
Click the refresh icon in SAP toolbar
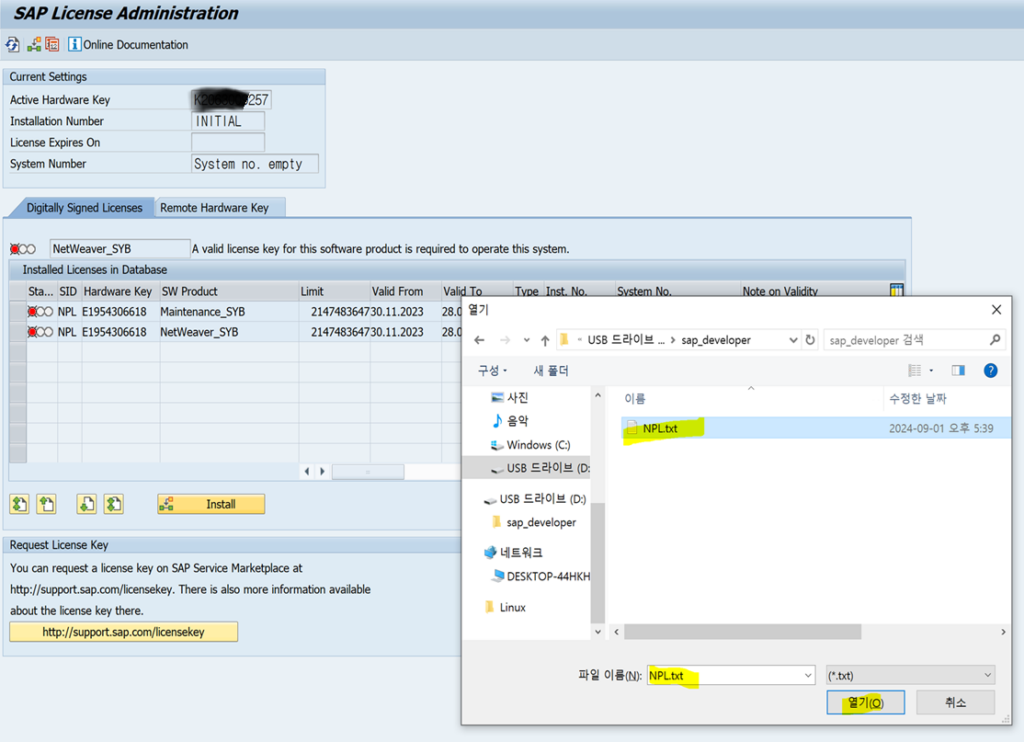[12, 44]
